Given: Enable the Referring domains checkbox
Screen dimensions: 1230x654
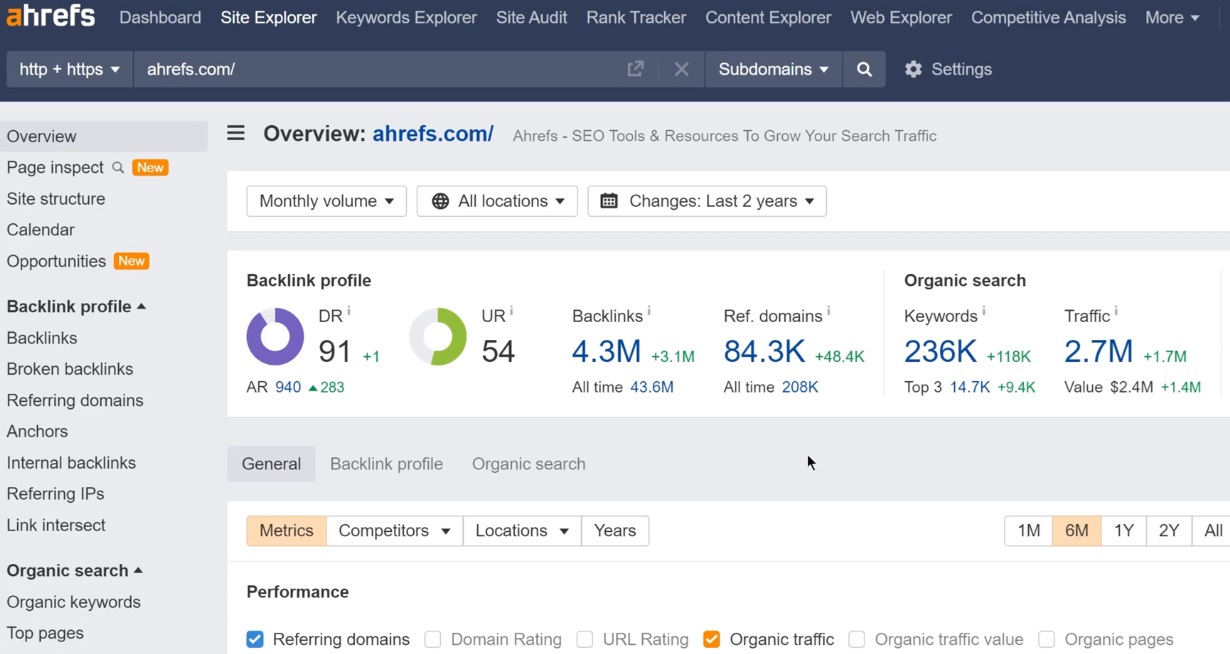Looking at the screenshot, I should [x=255, y=639].
